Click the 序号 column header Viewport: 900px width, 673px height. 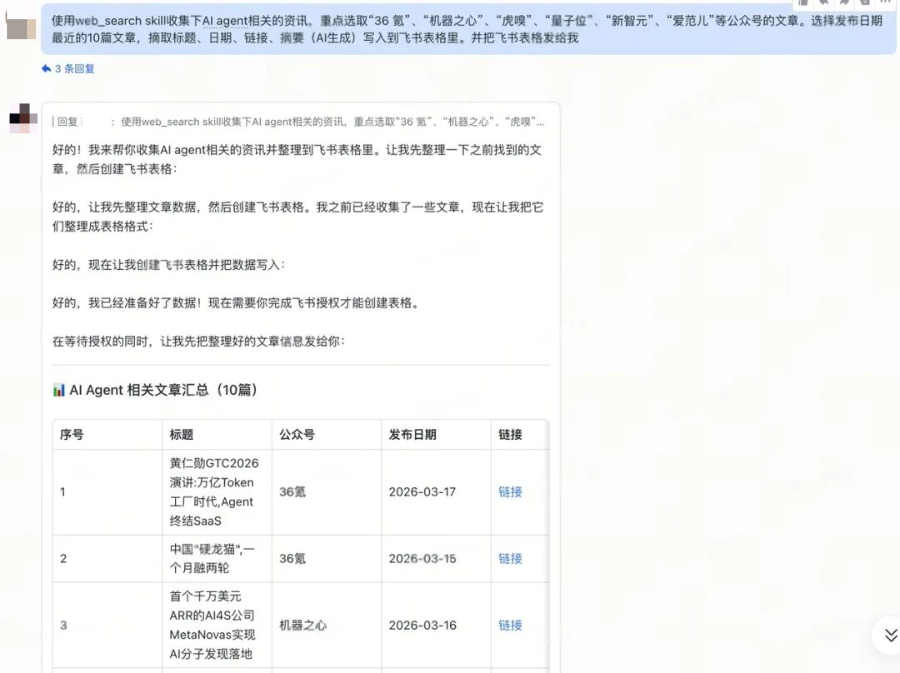click(107, 434)
